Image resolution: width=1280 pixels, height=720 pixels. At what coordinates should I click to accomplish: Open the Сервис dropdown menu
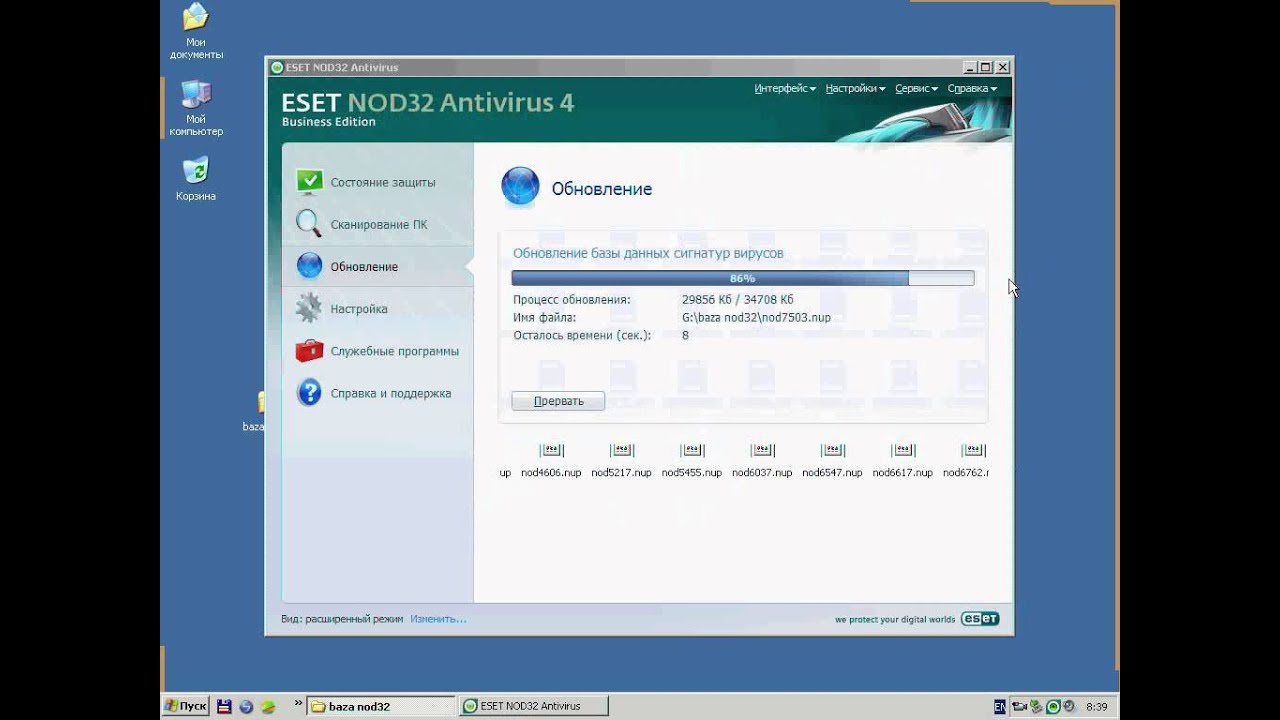pyautogui.click(x=916, y=88)
